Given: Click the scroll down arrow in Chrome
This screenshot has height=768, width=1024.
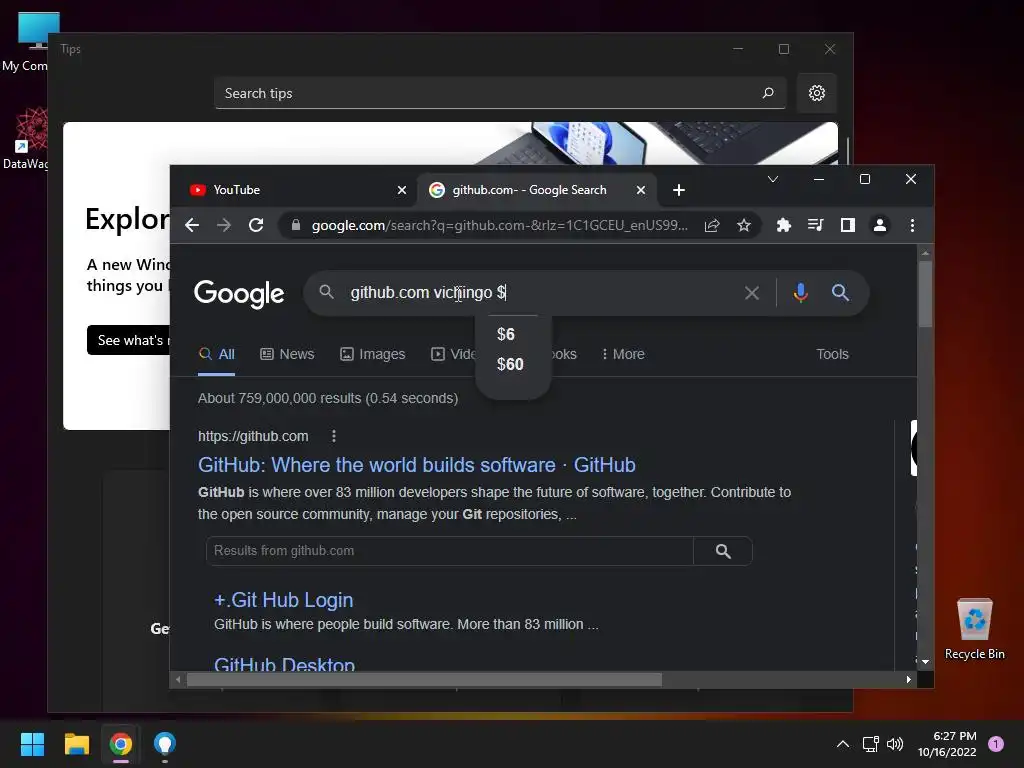Looking at the screenshot, I should pos(925,662).
